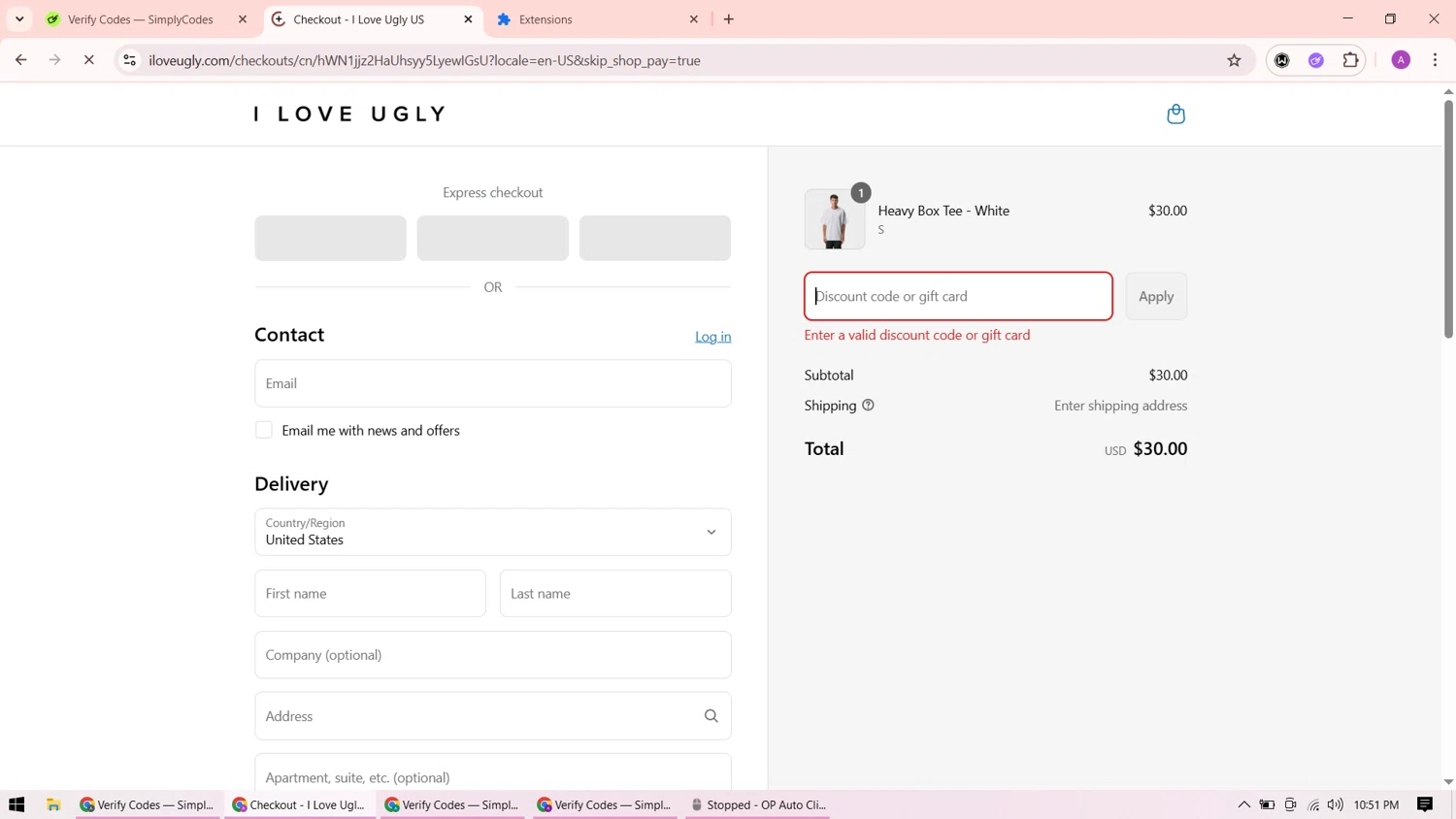This screenshot has width=1456, height=819.
Task: View site information icon in address bar
Action: (129, 60)
